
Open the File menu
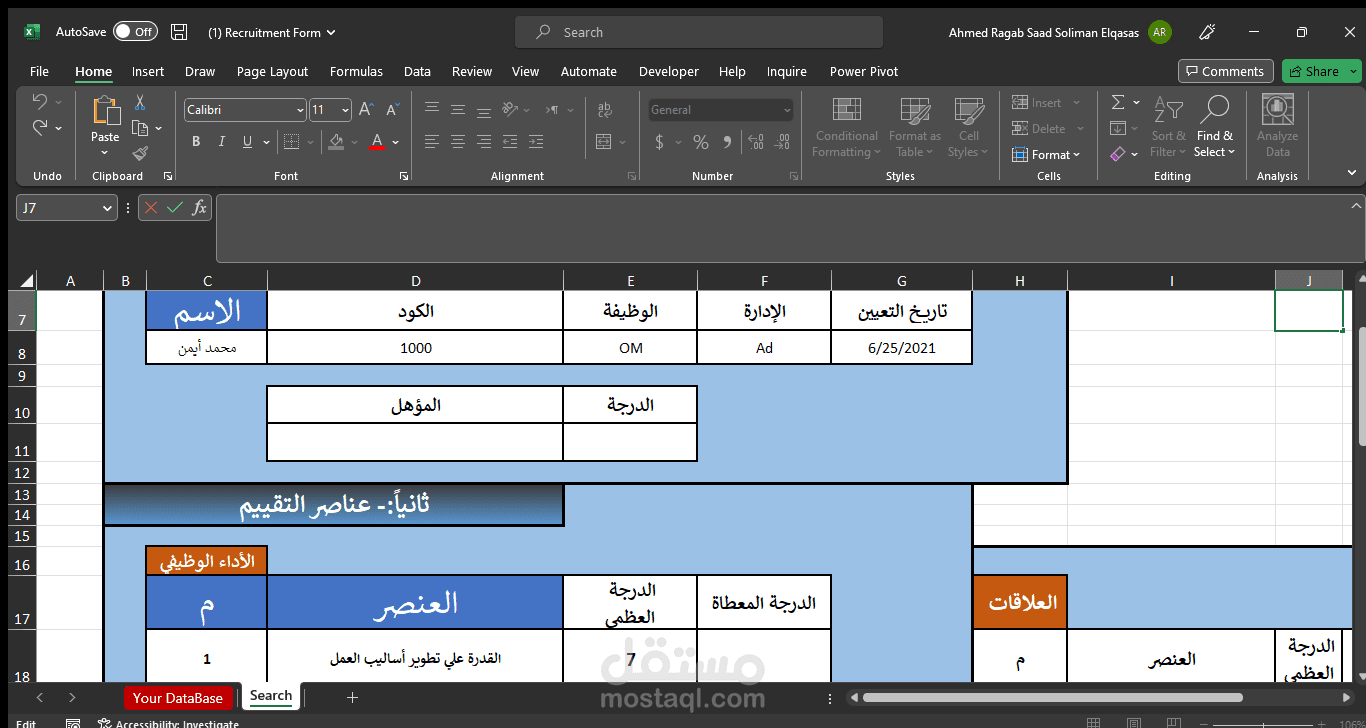(x=39, y=71)
